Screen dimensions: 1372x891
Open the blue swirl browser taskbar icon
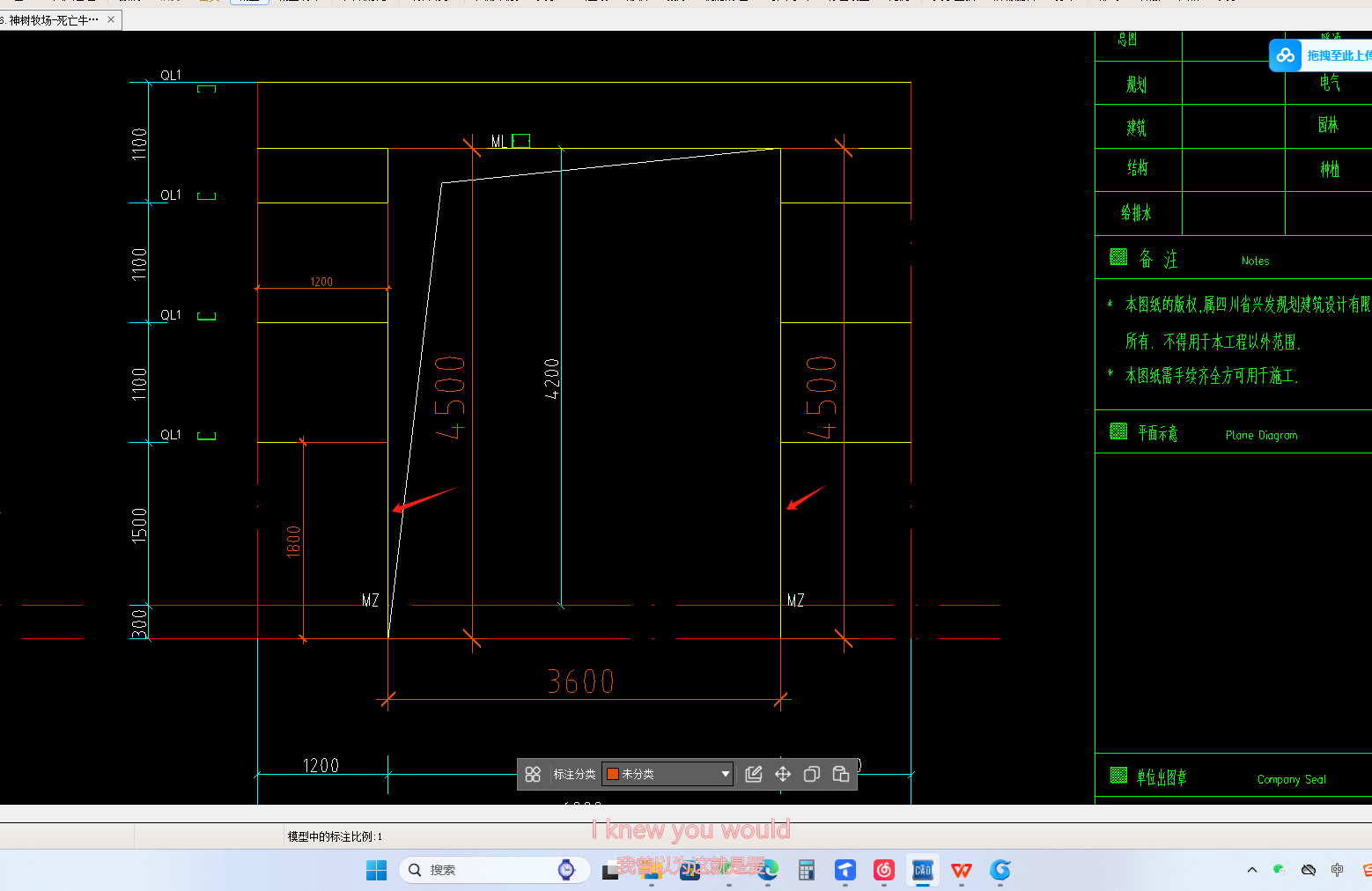[1000, 870]
